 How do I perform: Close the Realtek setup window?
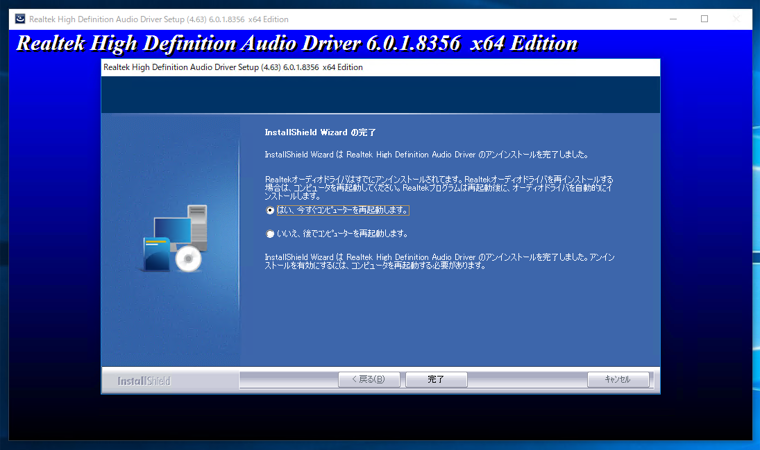(736, 19)
